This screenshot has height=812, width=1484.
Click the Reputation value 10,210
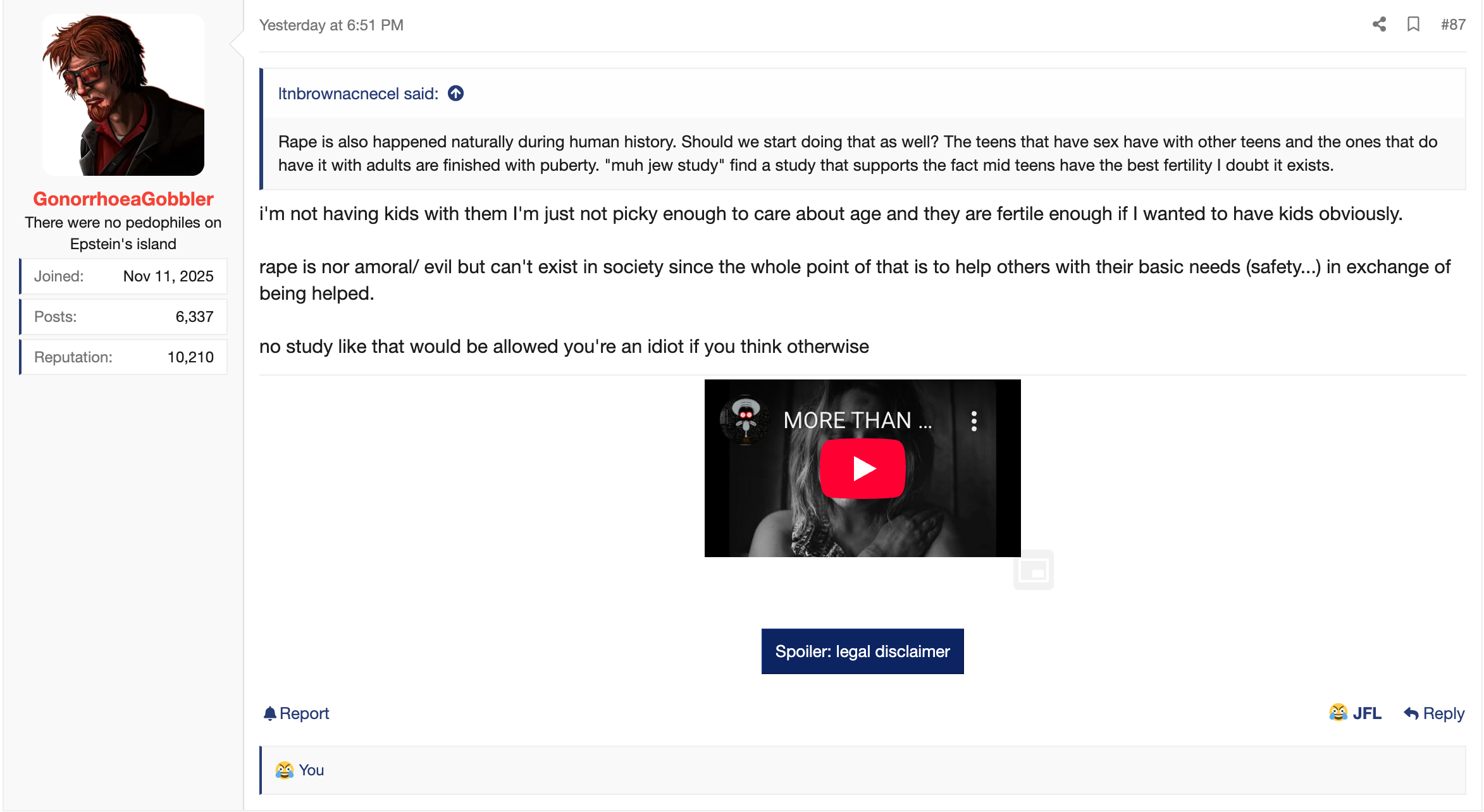click(x=190, y=357)
